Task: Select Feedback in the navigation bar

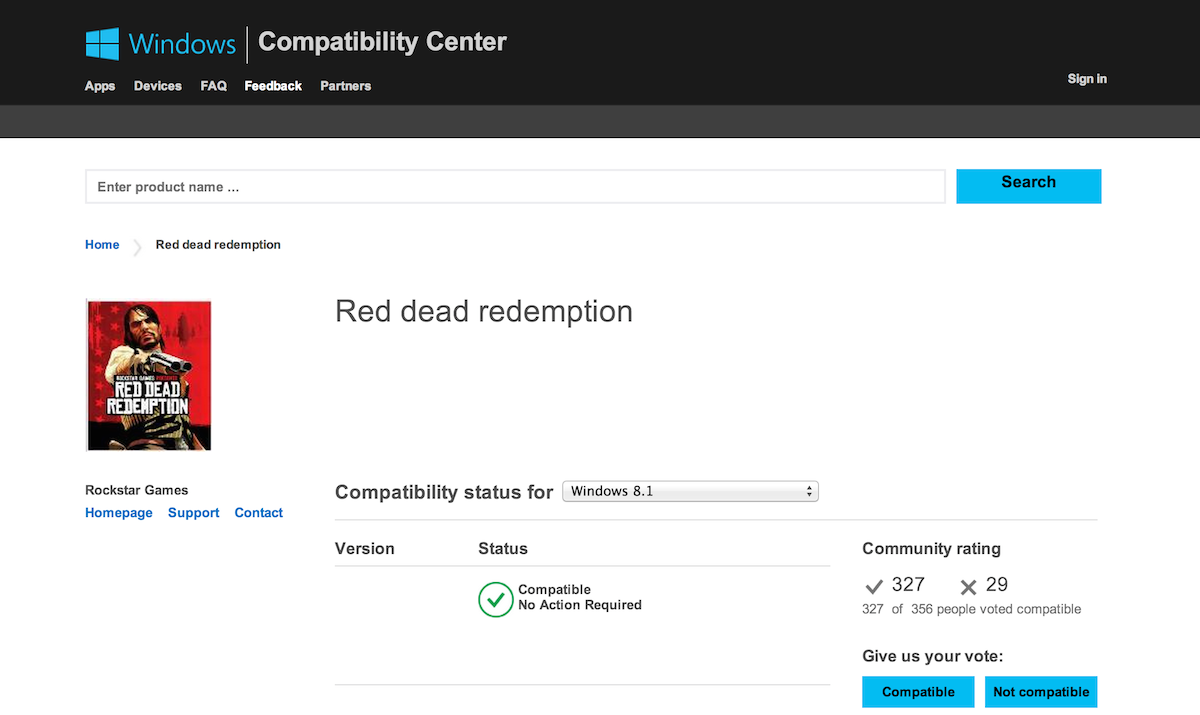Action: (273, 86)
